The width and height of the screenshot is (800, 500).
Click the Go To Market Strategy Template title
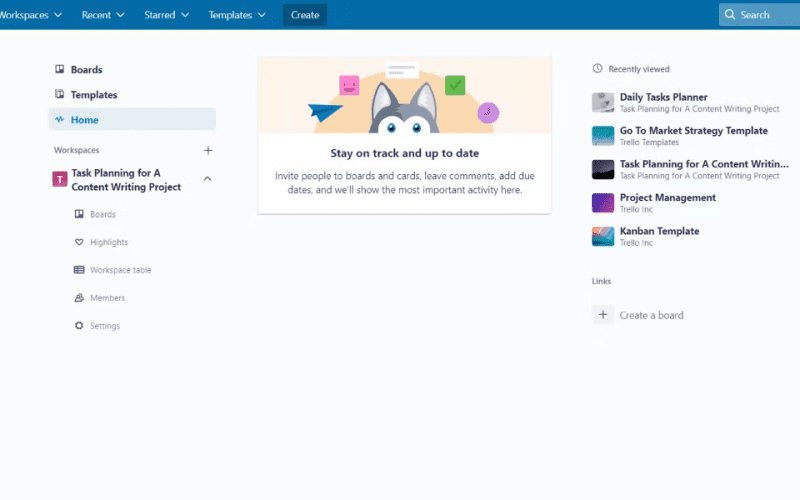point(693,131)
